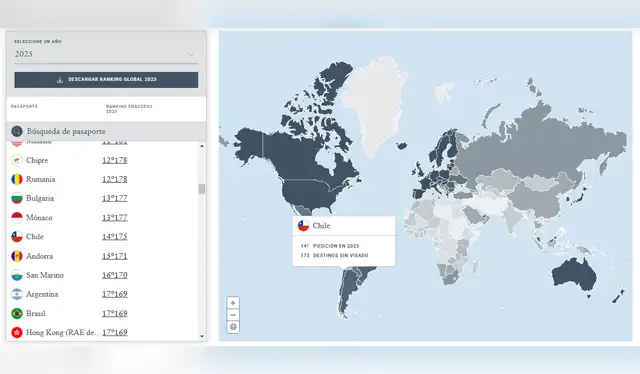Screen dimensions: 640x374
Task: Click the passport search magnifier icon
Action: (17, 131)
